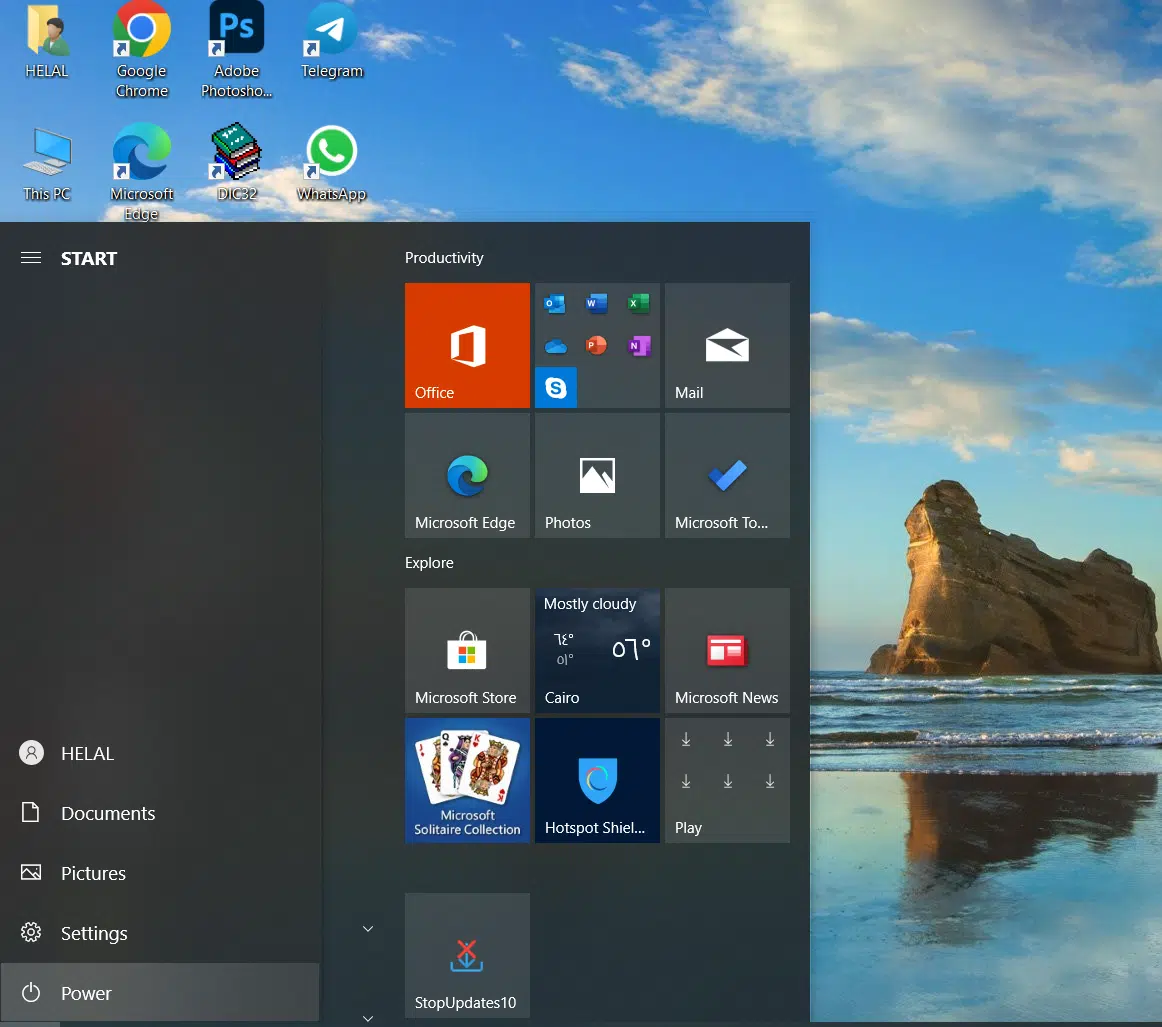Open Google Chrome desktop shortcut
This screenshot has height=1027, width=1162.
[142, 50]
